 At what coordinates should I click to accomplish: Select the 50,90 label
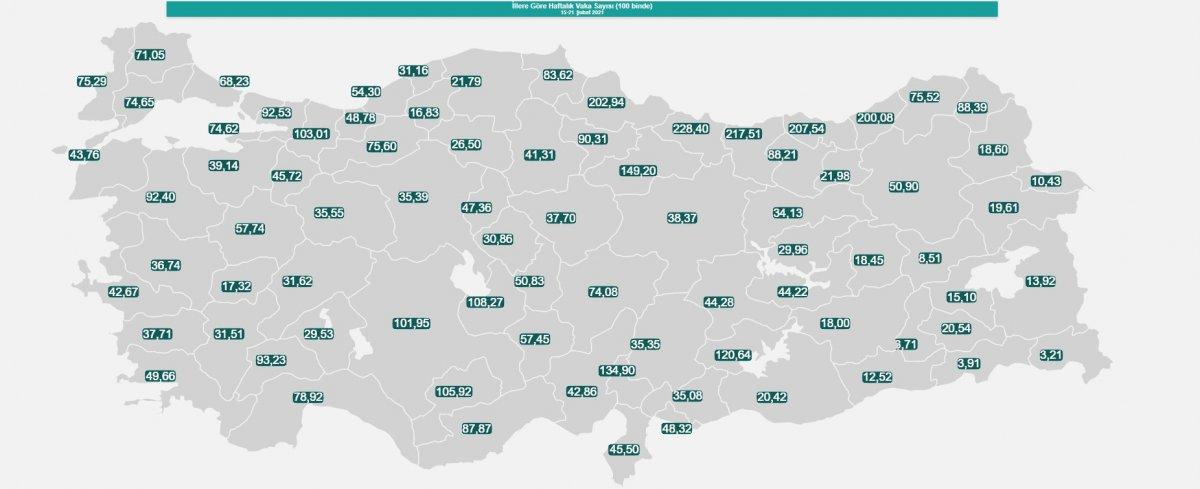point(903,186)
